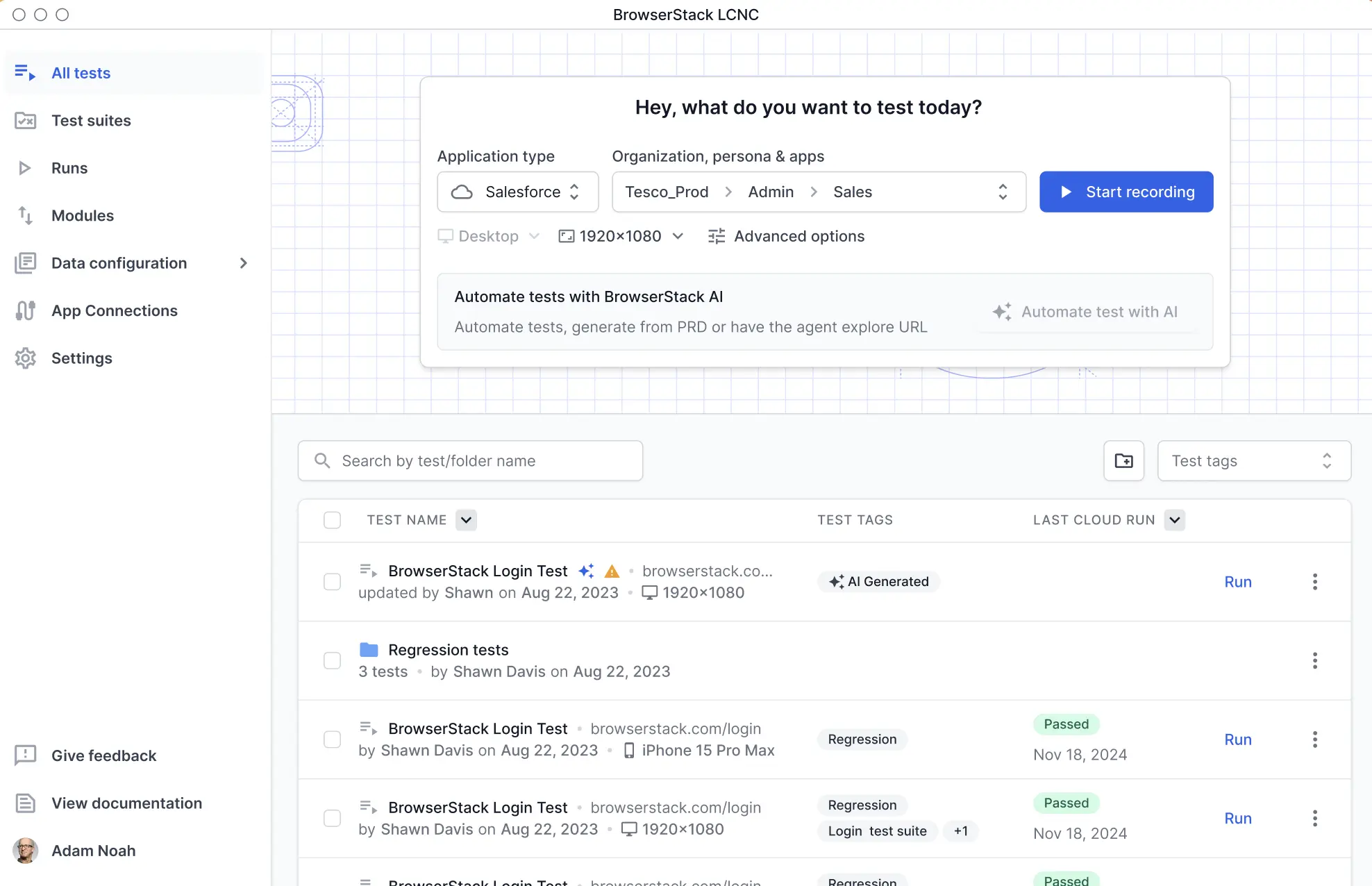Click the Passed status badge on iPhone test row
The image size is (1372, 886).
[x=1066, y=724]
